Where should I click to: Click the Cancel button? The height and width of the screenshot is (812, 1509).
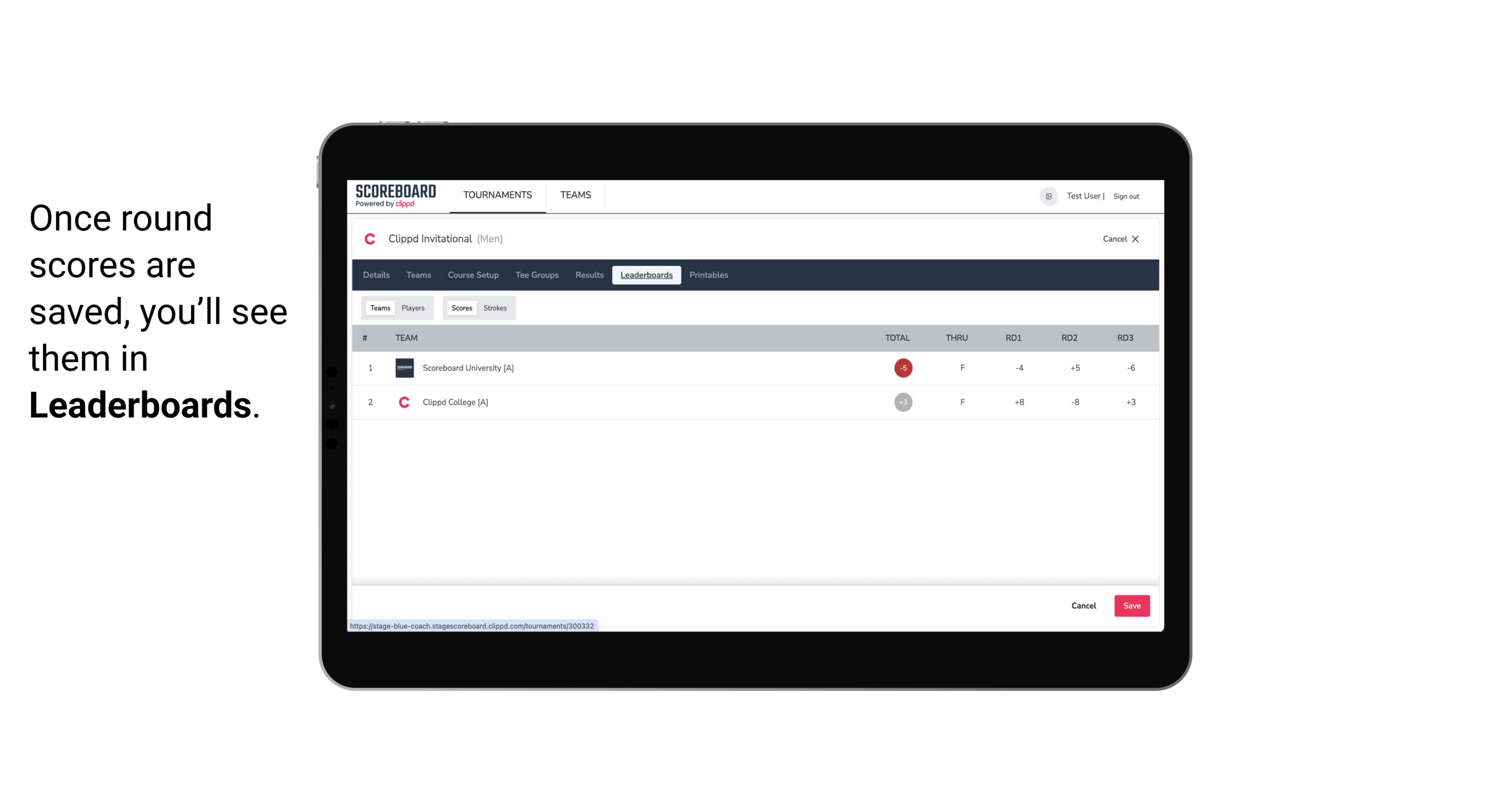pyautogui.click(x=1083, y=605)
